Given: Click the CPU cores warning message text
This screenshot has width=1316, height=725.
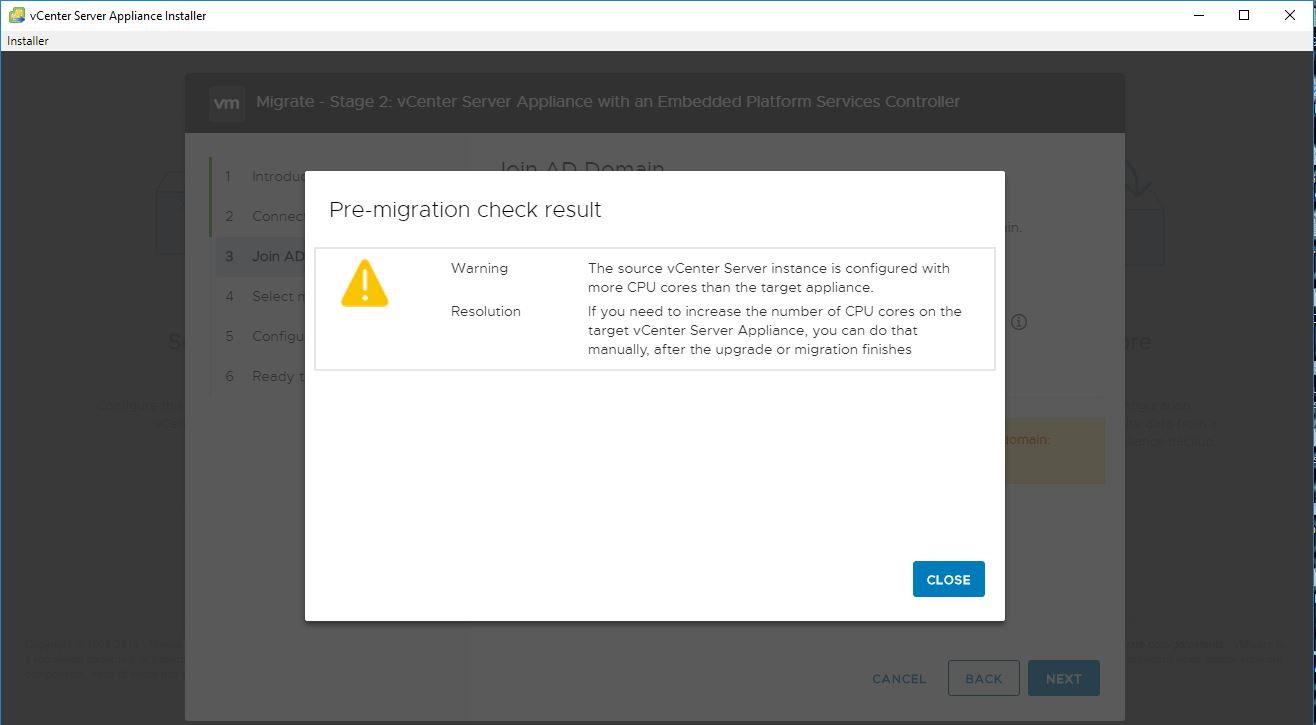Looking at the screenshot, I should pos(768,278).
